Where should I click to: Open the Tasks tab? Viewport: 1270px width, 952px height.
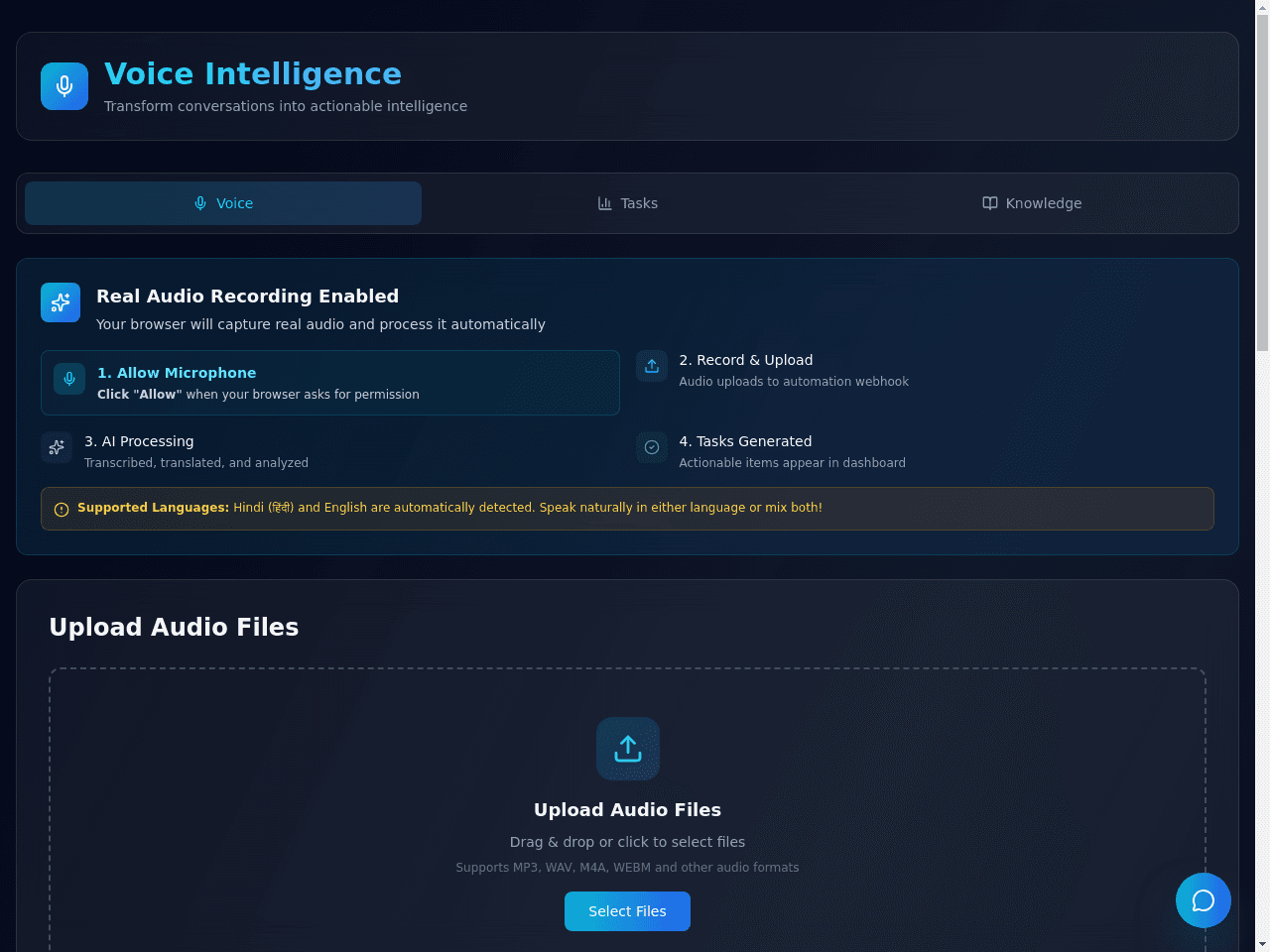click(x=627, y=203)
